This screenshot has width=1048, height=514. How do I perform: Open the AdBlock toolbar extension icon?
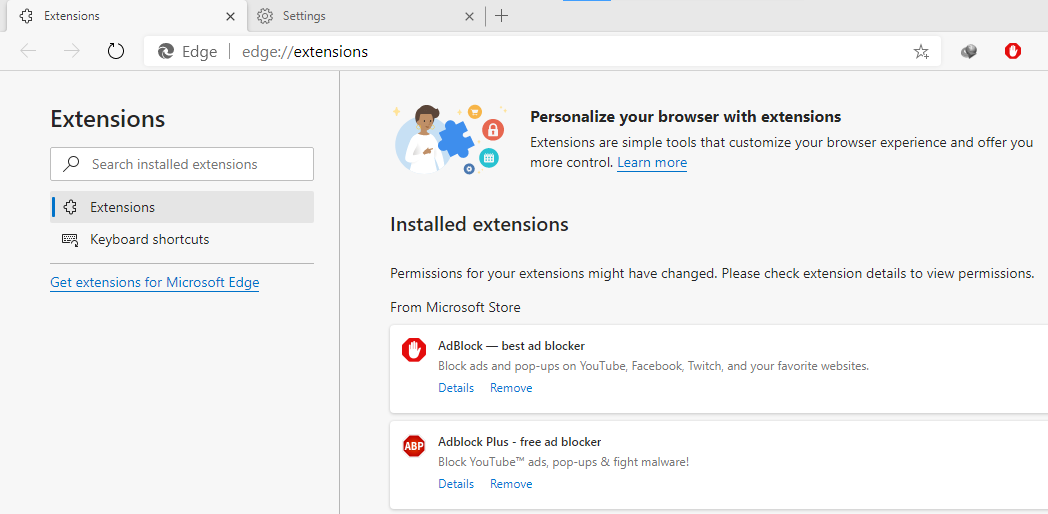pos(1013,51)
